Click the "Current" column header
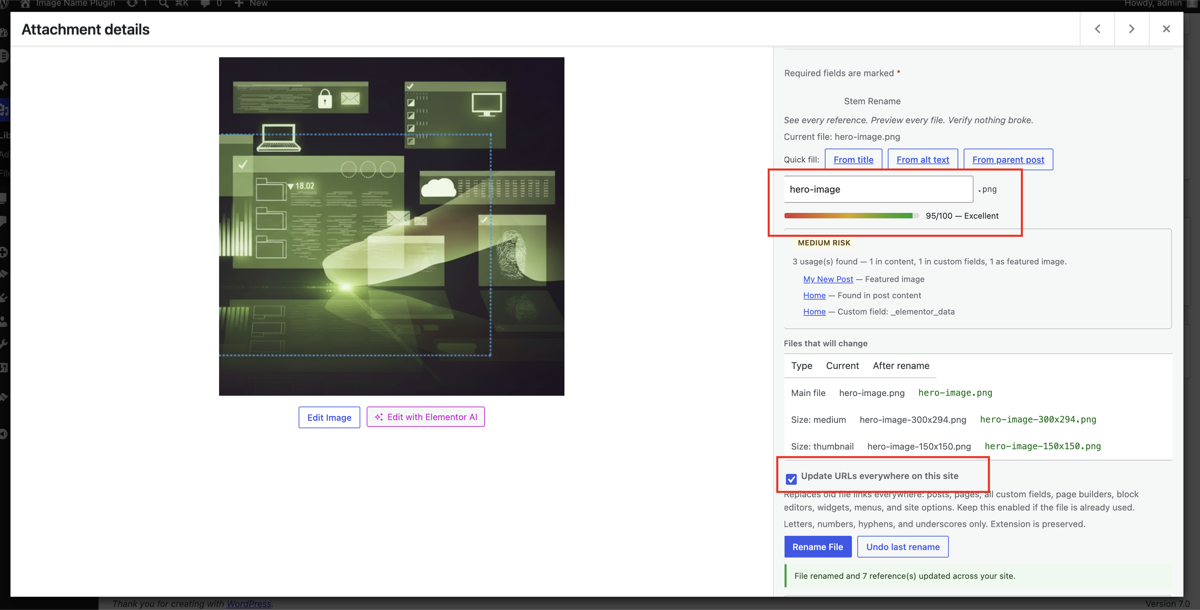This screenshot has width=1200, height=610. point(842,366)
